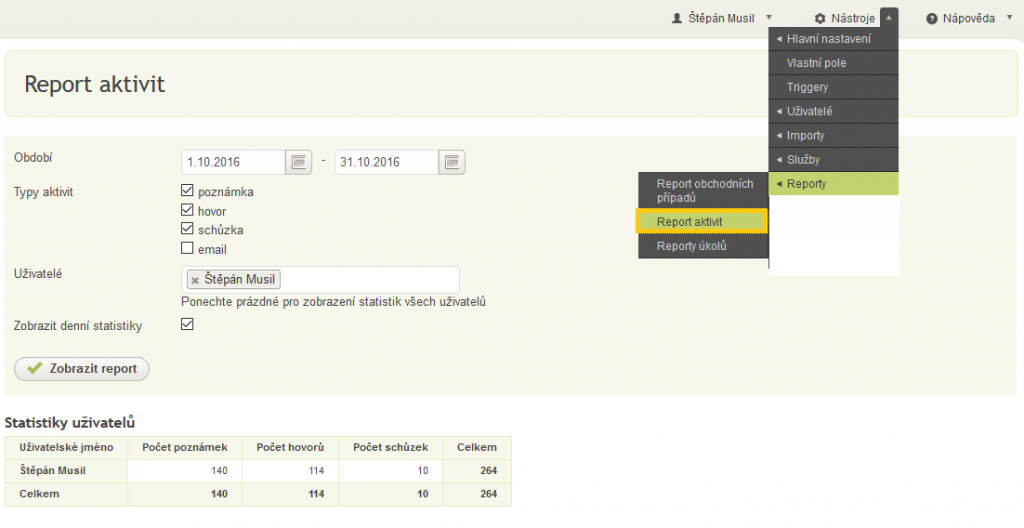Click the user profile silhouette icon
Screen dimensions: 1024x528
(x=677, y=18)
